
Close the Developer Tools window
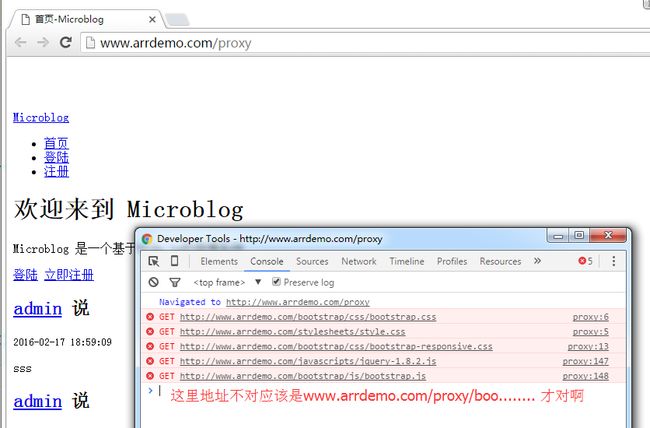tap(608, 236)
